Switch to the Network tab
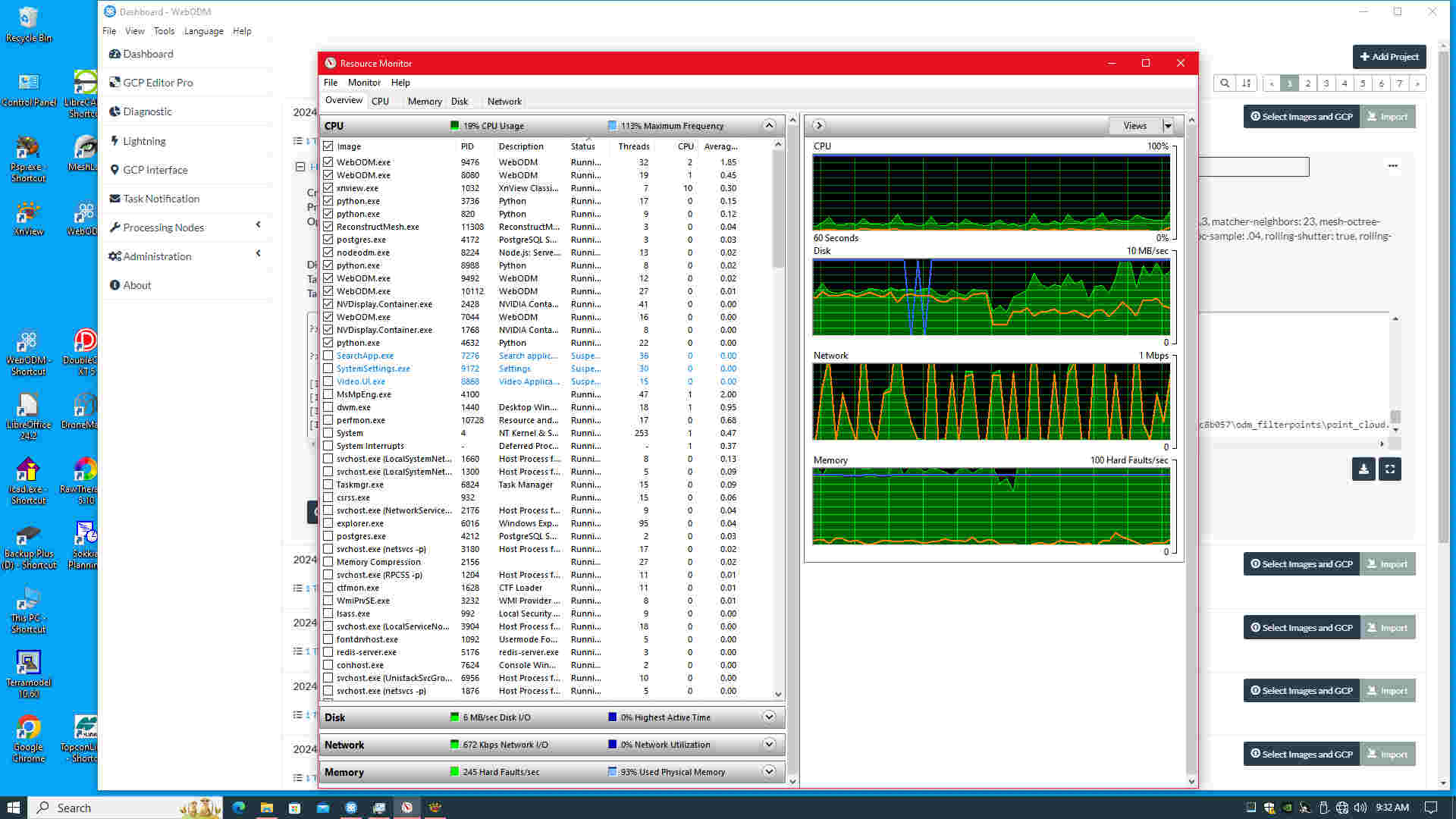The width and height of the screenshot is (1456, 819). click(504, 102)
